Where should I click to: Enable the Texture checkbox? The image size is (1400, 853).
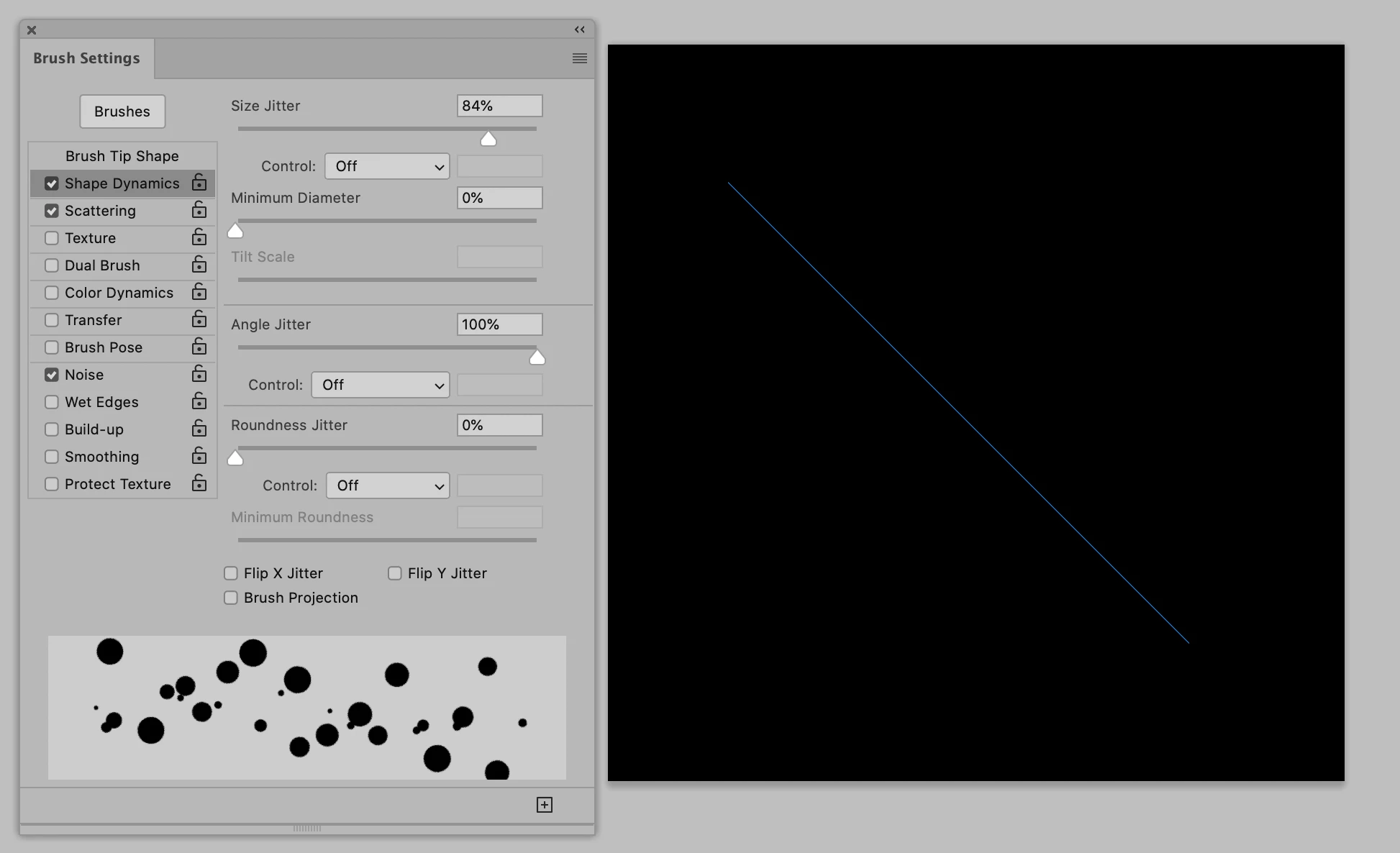[52, 238]
